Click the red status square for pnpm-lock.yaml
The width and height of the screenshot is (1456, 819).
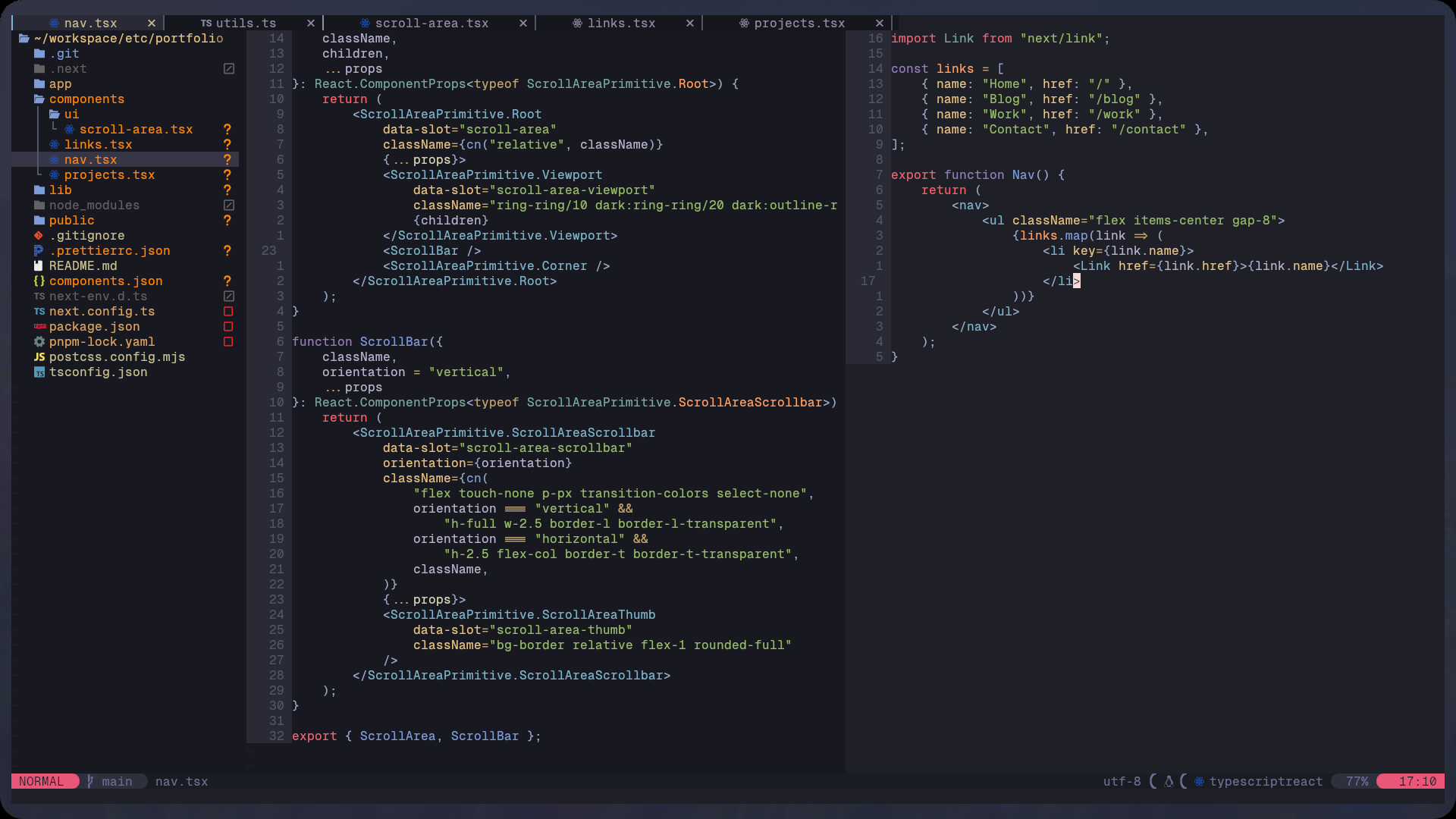(228, 342)
